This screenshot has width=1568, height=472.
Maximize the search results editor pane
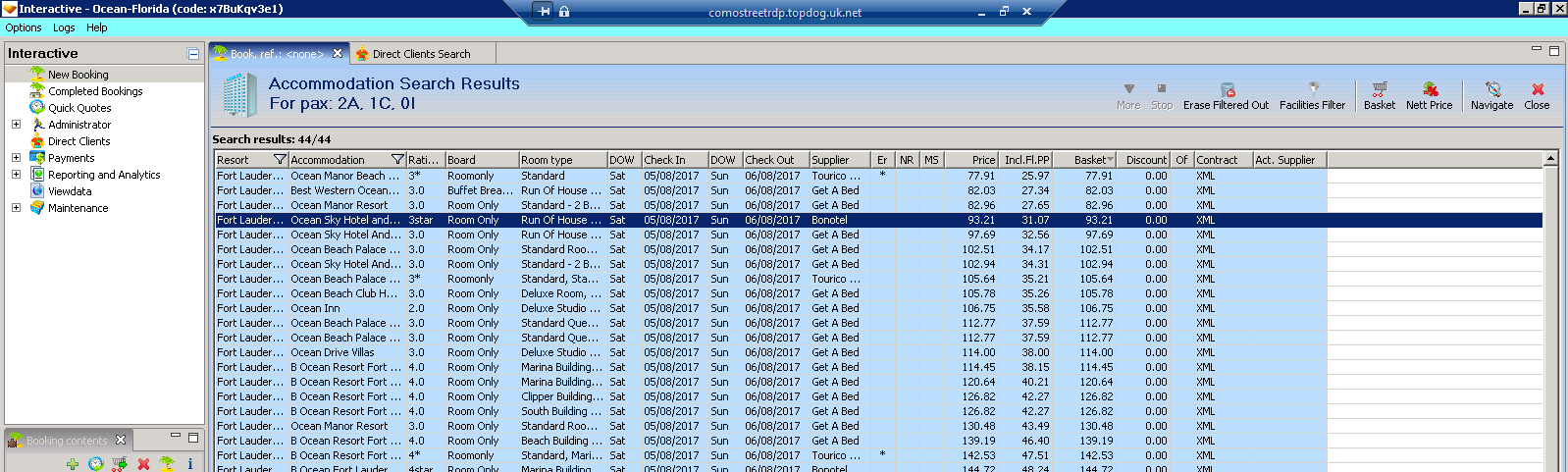point(1553,50)
